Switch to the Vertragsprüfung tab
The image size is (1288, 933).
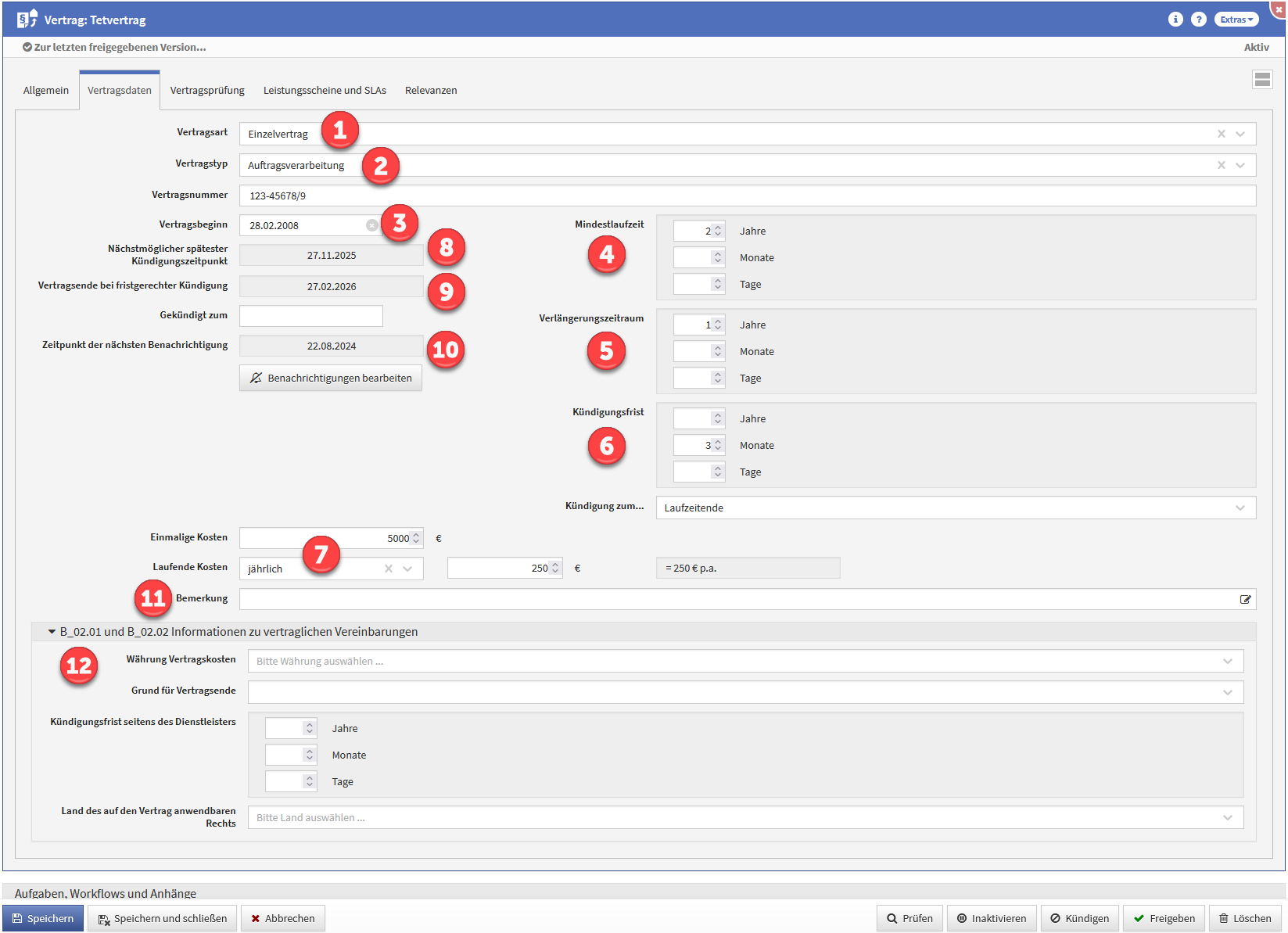207,91
